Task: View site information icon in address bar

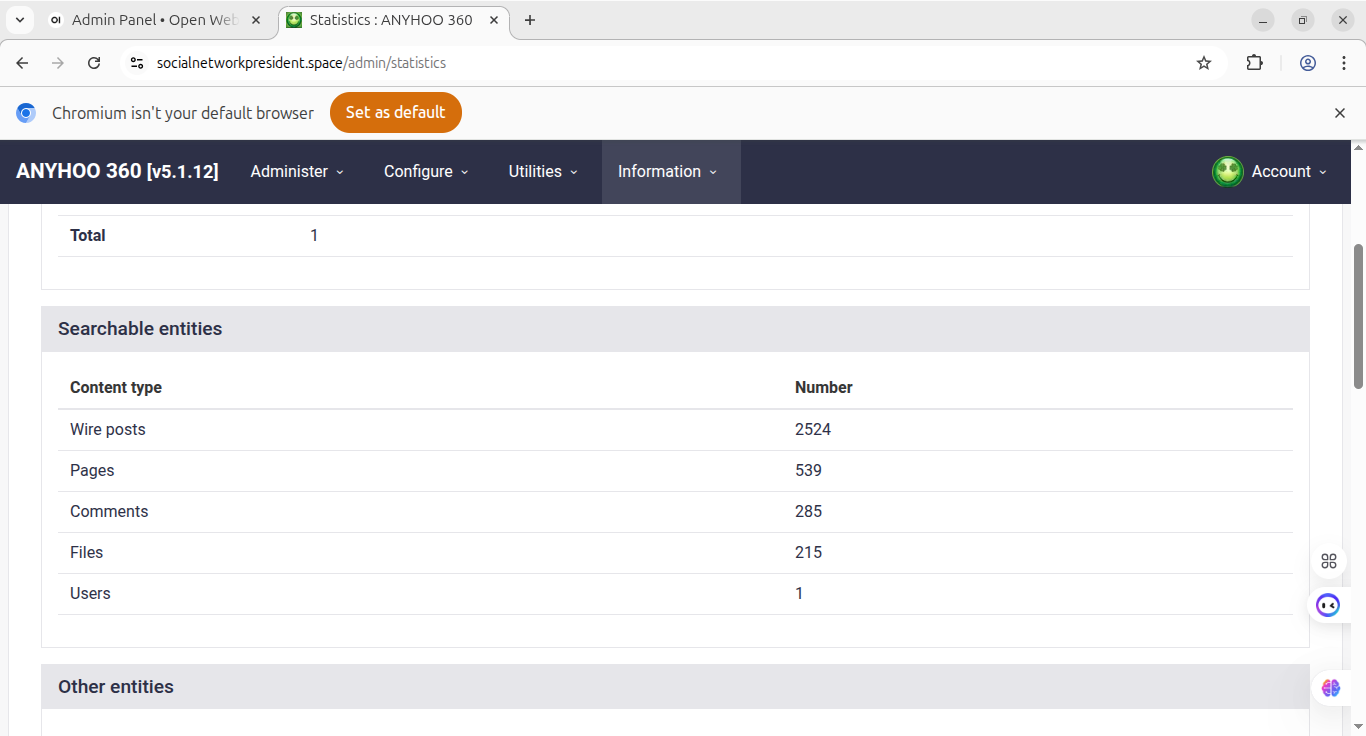Action: click(138, 63)
